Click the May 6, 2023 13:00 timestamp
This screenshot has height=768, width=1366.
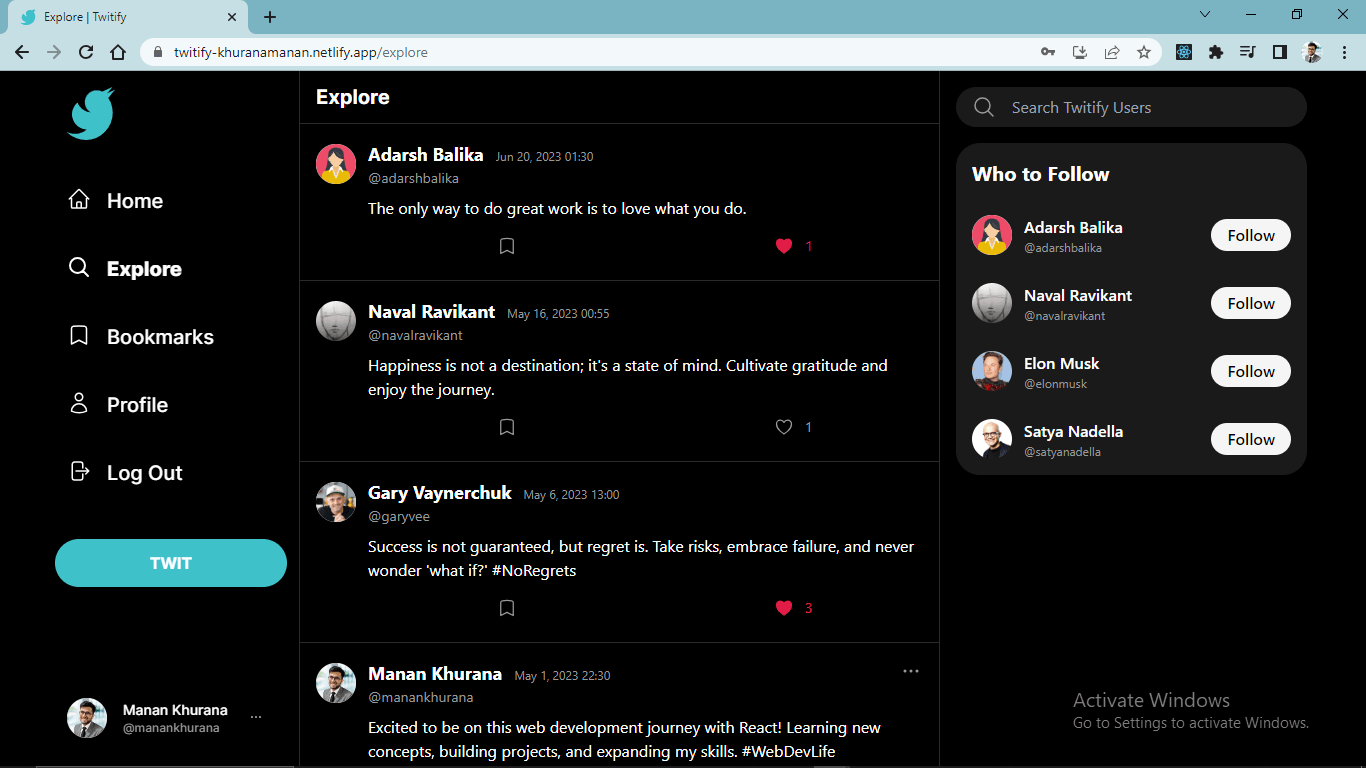pyautogui.click(x=572, y=495)
